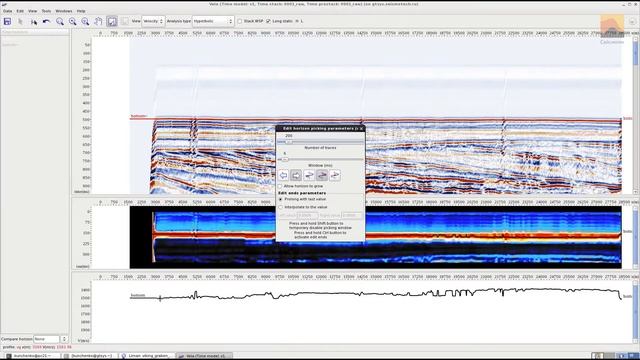640x360 pixels.
Task: Click the first magnifier zoom icon
Action: 60,22
